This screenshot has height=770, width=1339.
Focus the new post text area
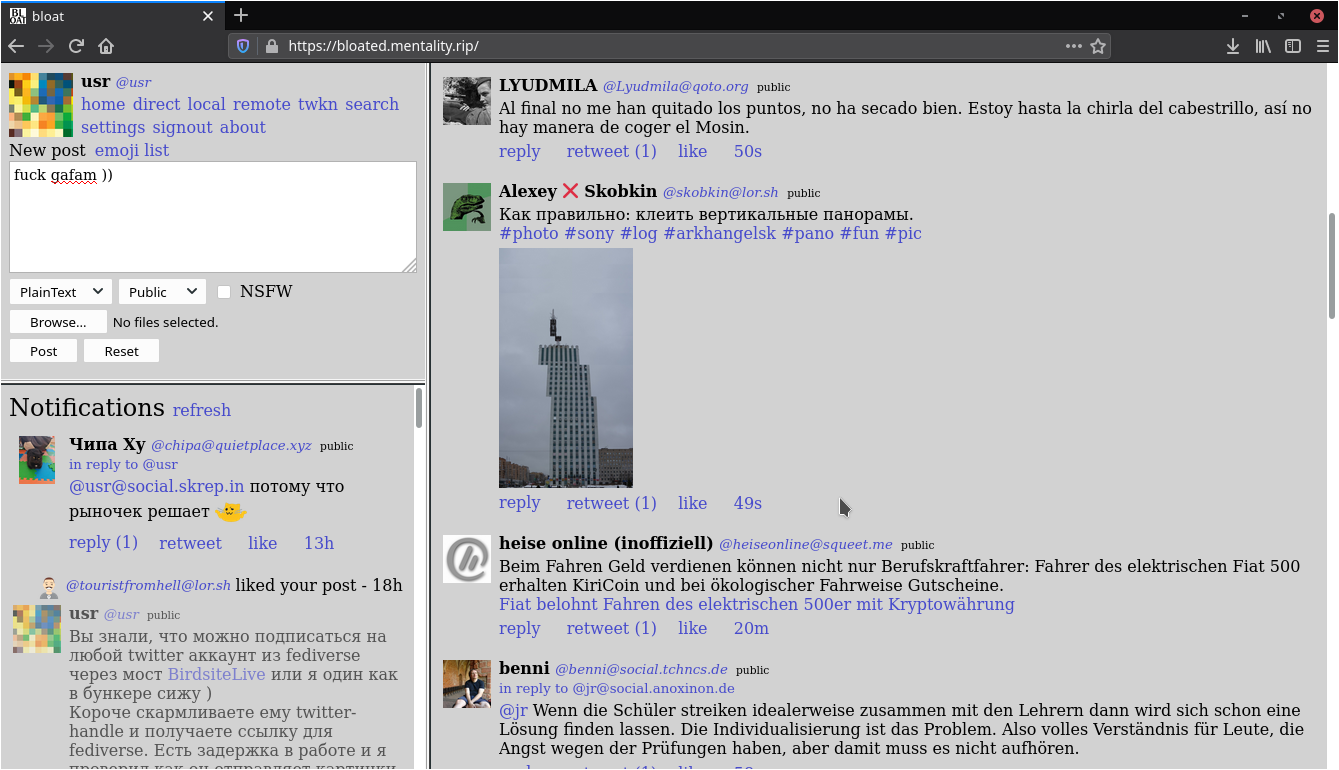tap(213, 217)
